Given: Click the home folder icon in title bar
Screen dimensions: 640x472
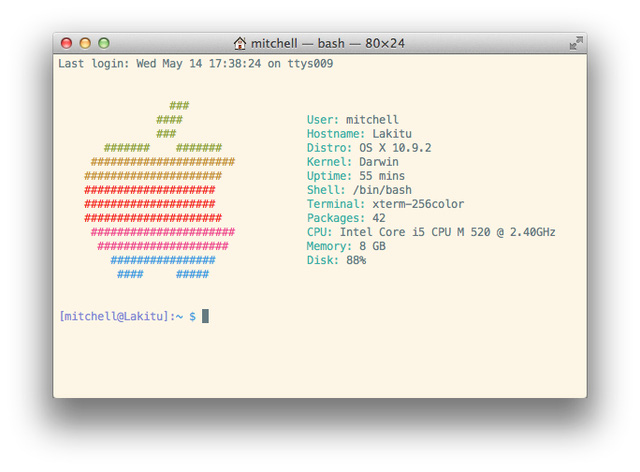Looking at the screenshot, I should [240, 43].
